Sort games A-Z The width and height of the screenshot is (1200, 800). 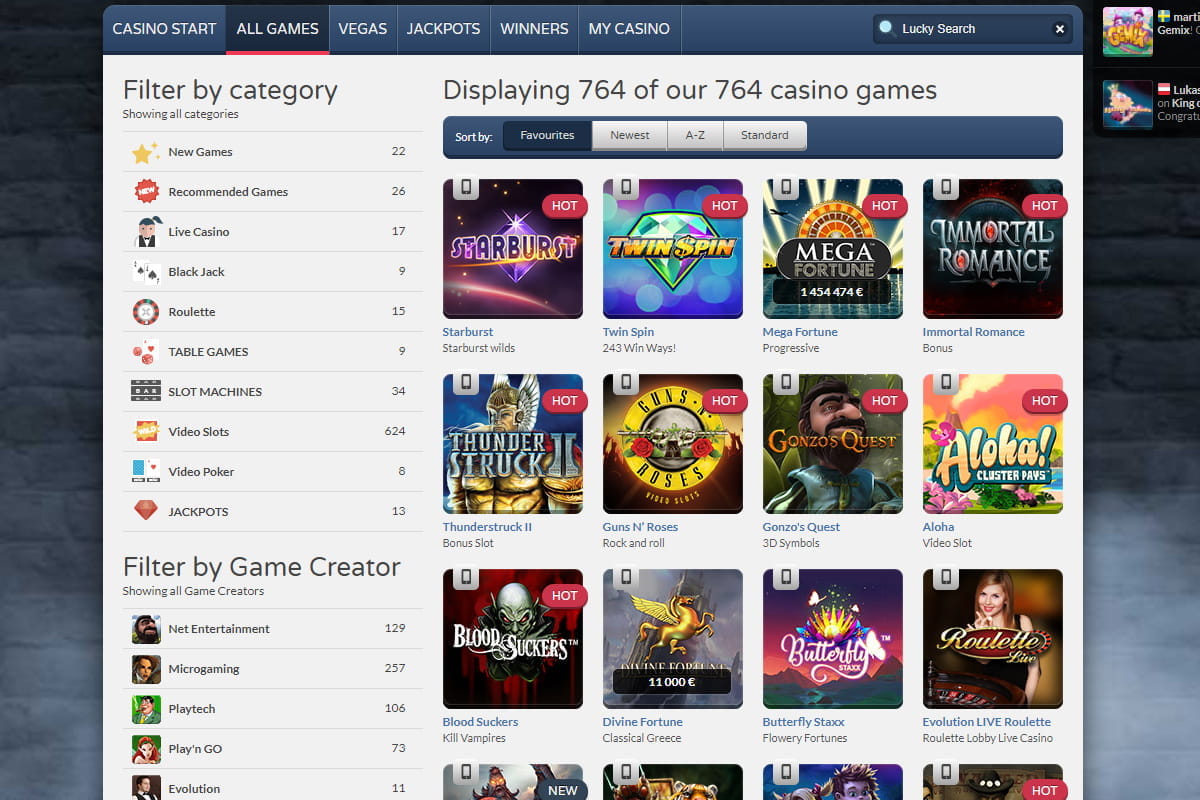[695, 135]
